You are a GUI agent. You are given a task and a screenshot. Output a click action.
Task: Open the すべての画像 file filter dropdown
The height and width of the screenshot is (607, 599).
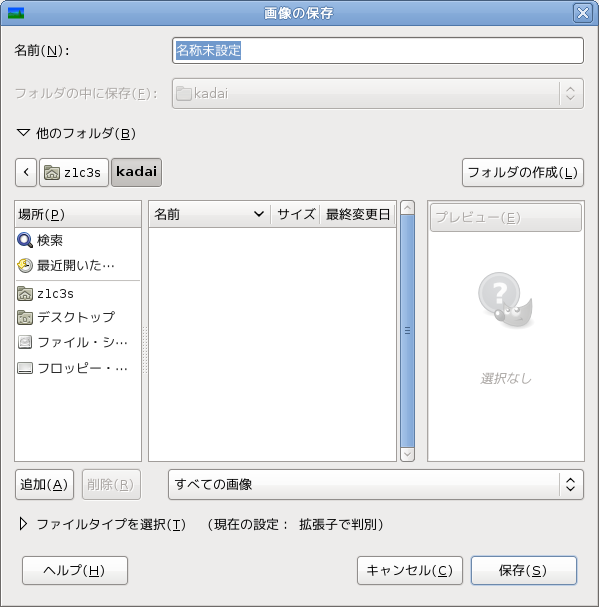[376, 484]
